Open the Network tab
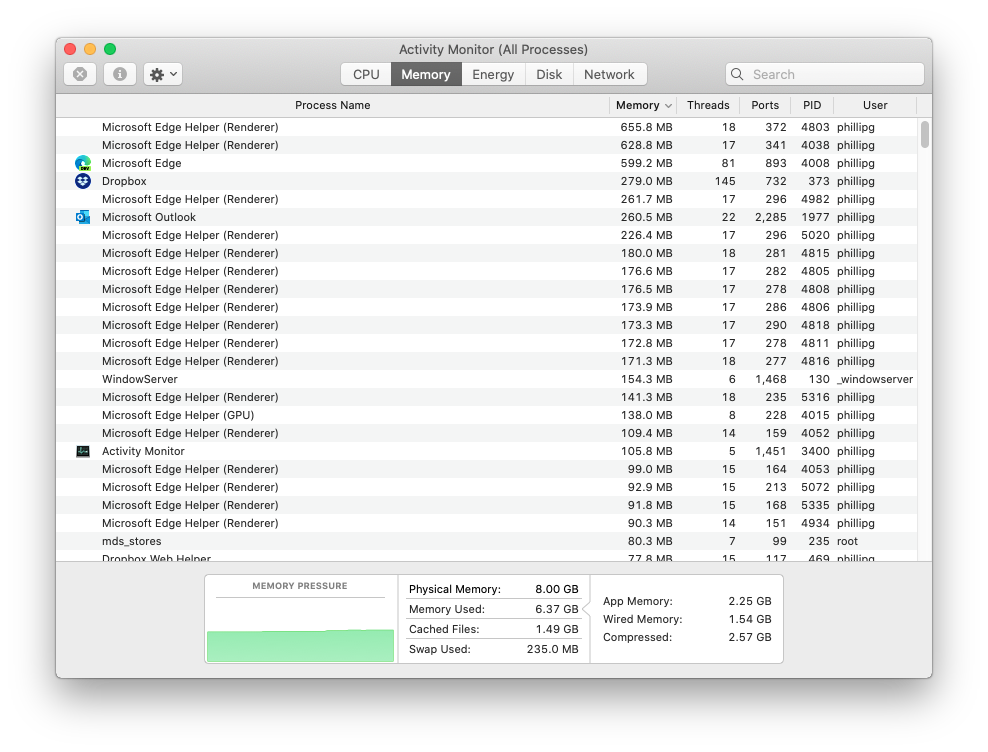The image size is (988, 752). [609, 73]
